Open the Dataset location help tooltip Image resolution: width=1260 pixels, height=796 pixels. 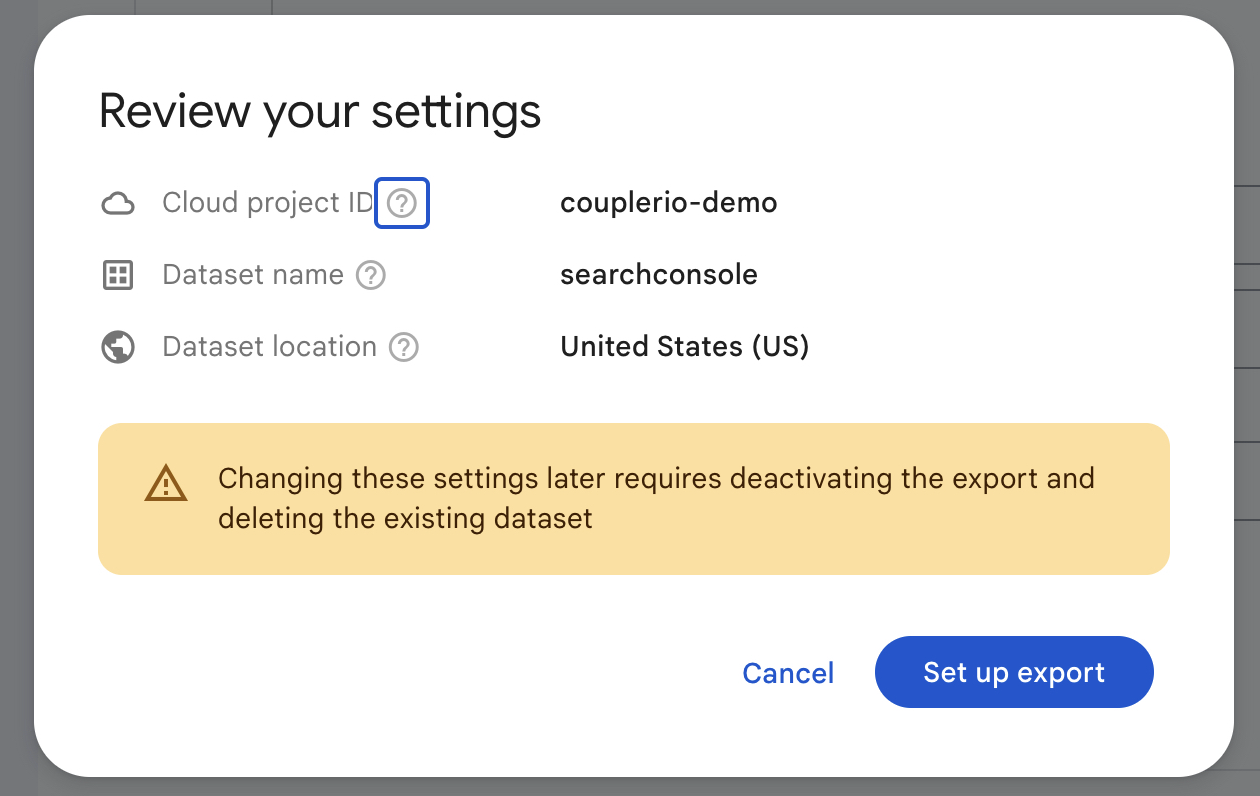pyautogui.click(x=403, y=346)
